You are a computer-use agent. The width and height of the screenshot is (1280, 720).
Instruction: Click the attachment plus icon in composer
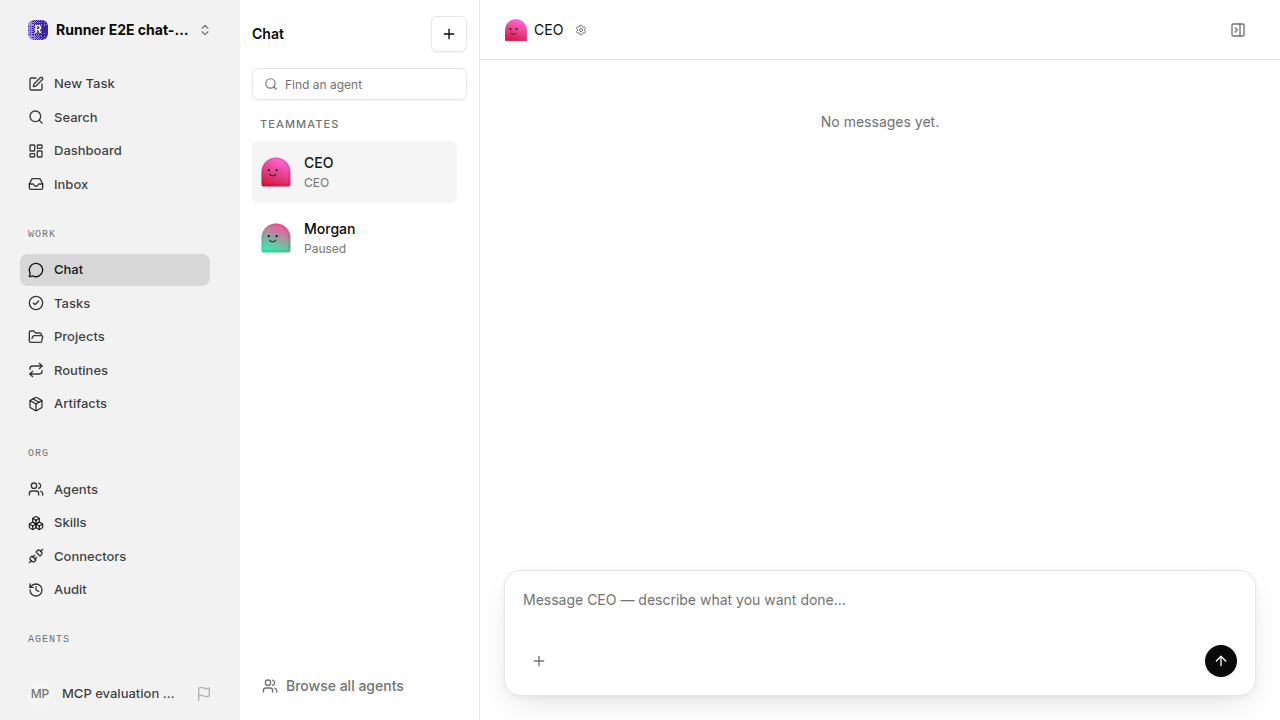tap(539, 661)
